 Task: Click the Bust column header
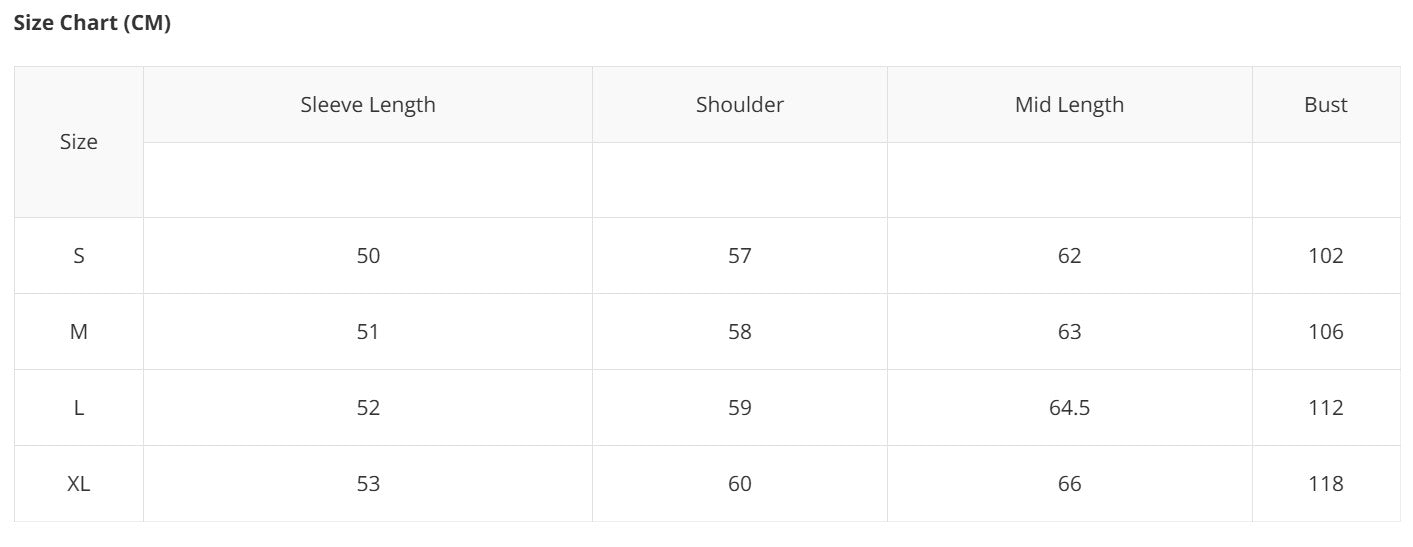coord(1325,105)
